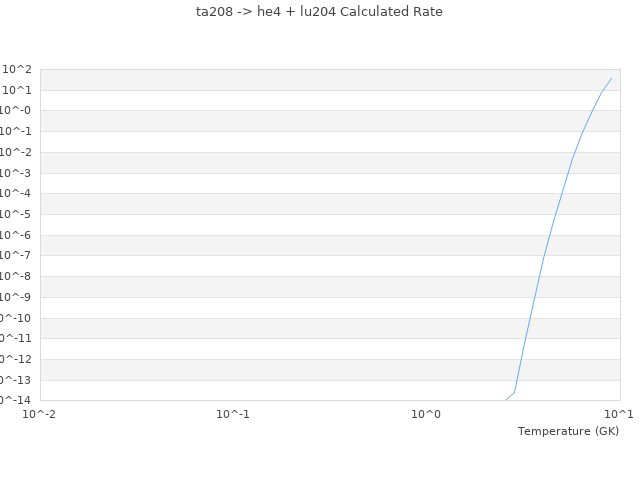Click the 10^-0 y-axis tick label
This screenshot has width=640, height=480.
[x=16, y=111]
